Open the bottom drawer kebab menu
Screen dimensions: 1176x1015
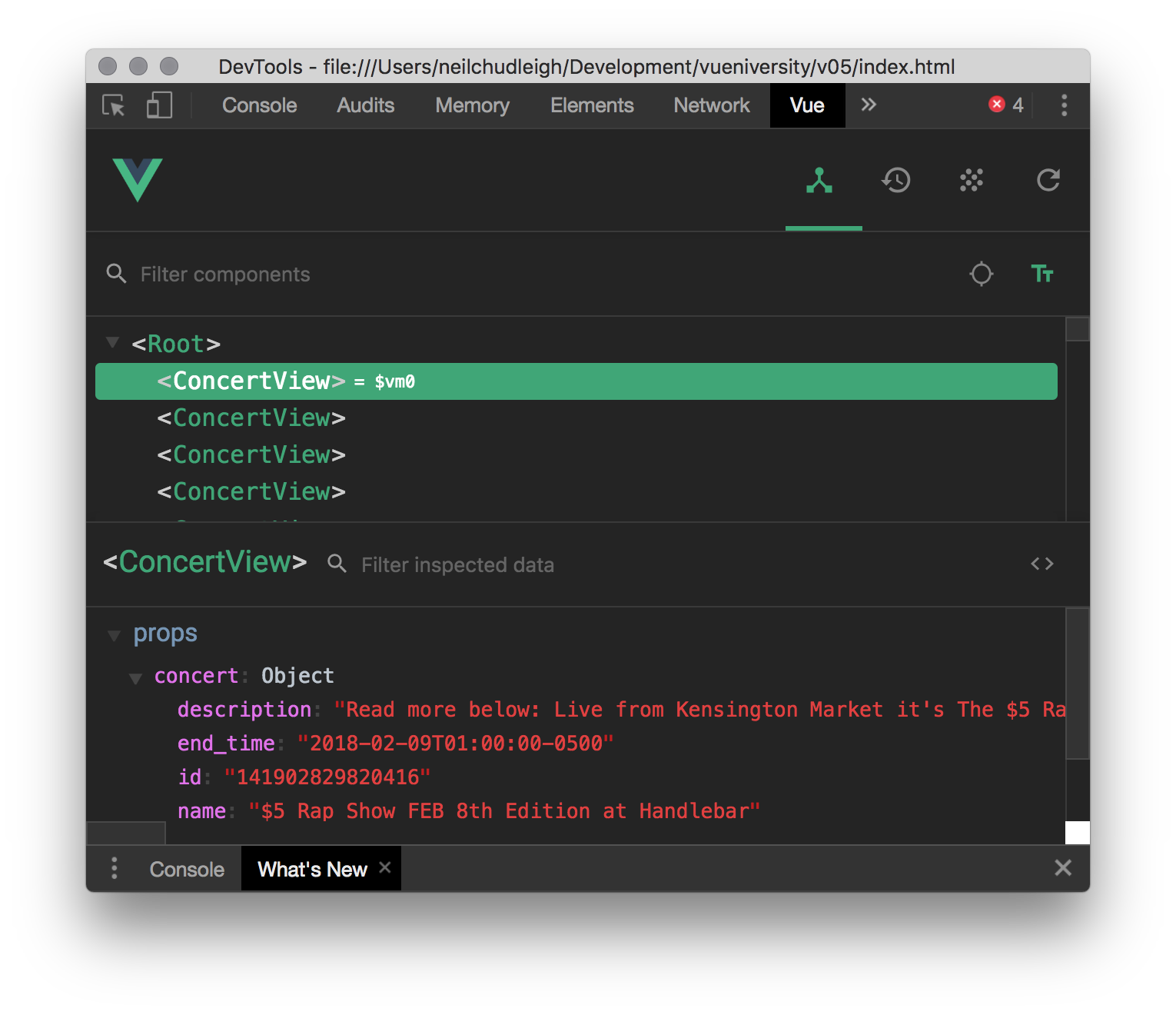point(114,868)
